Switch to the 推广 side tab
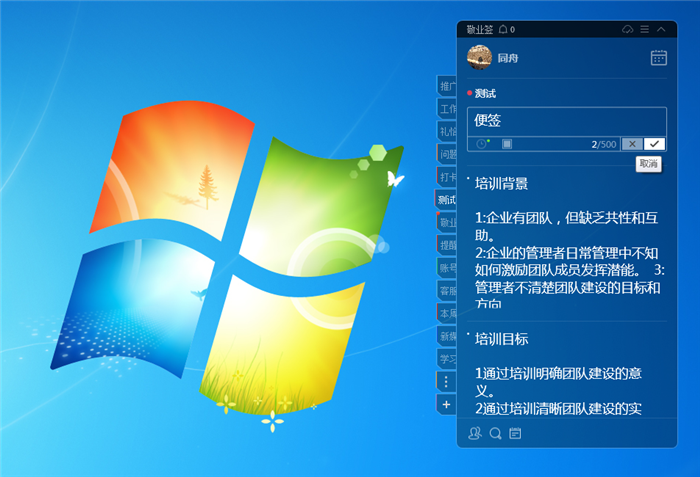 447,86
